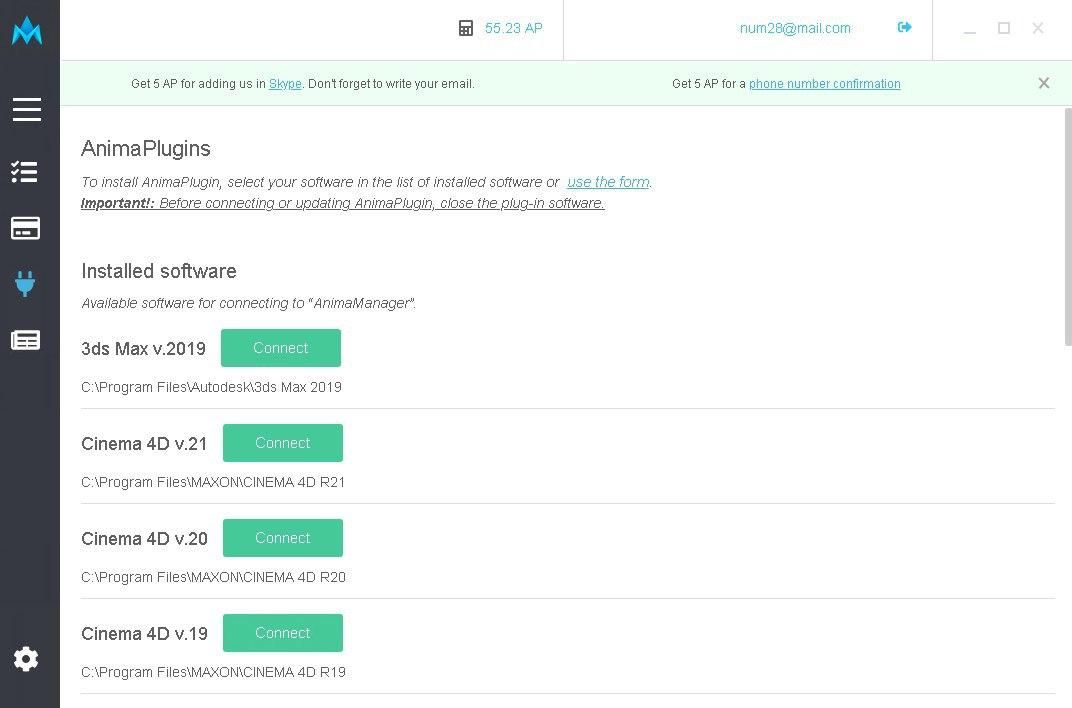Open settings gear in sidebar
Image resolution: width=1072 pixels, height=708 pixels.
click(x=26, y=659)
